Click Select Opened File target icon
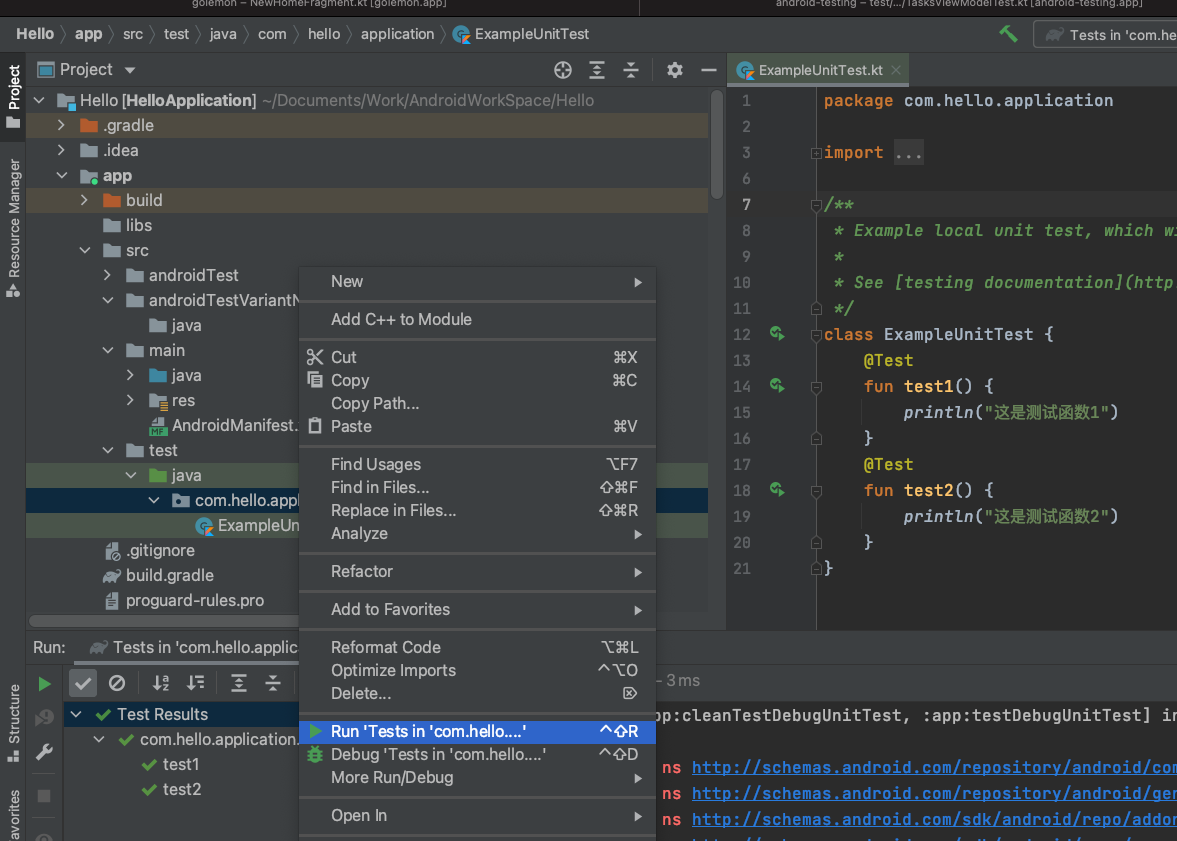The image size is (1177, 841). coord(562,70)
